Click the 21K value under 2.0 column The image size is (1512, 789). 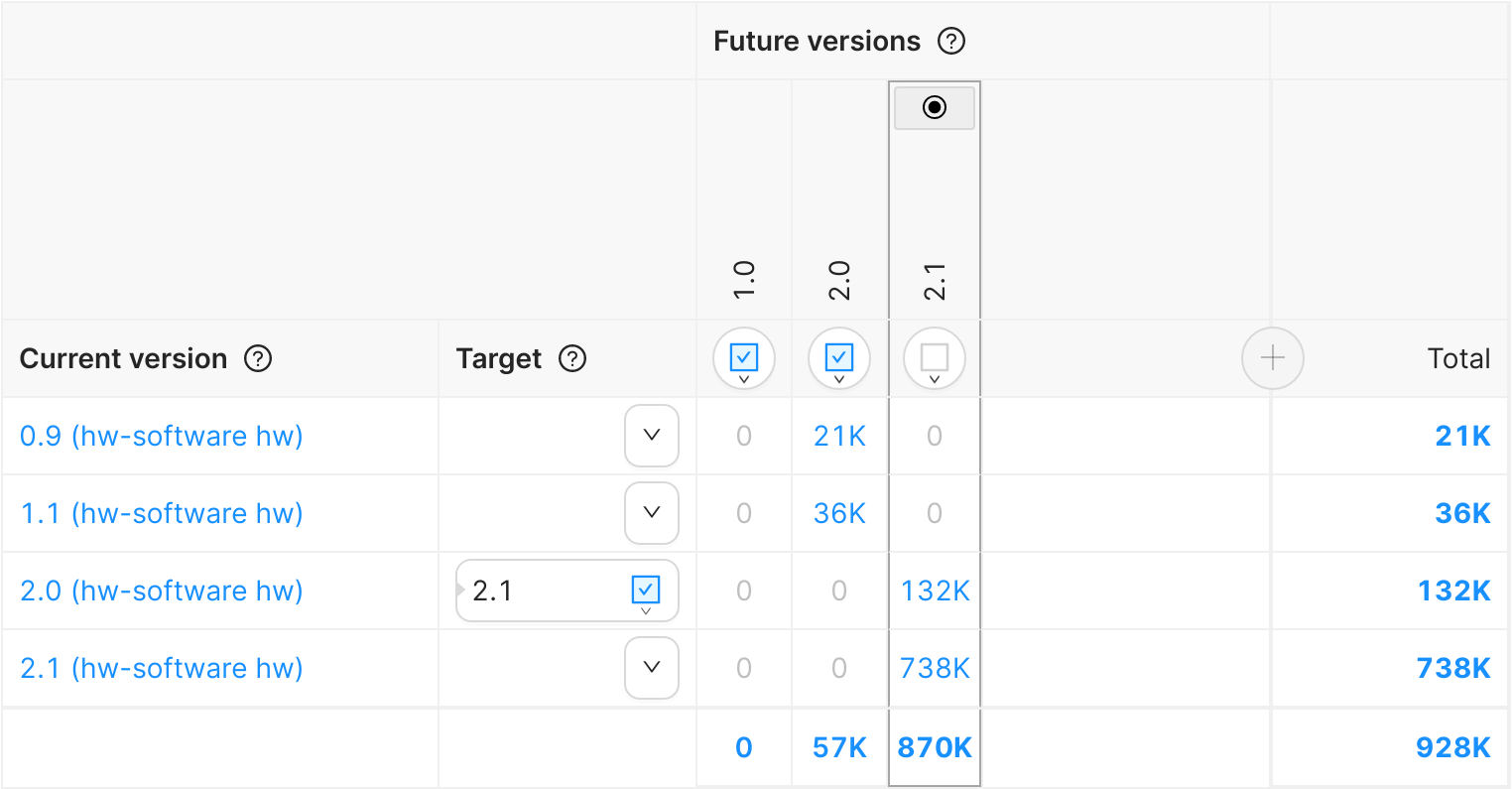(x=839, y=436)
